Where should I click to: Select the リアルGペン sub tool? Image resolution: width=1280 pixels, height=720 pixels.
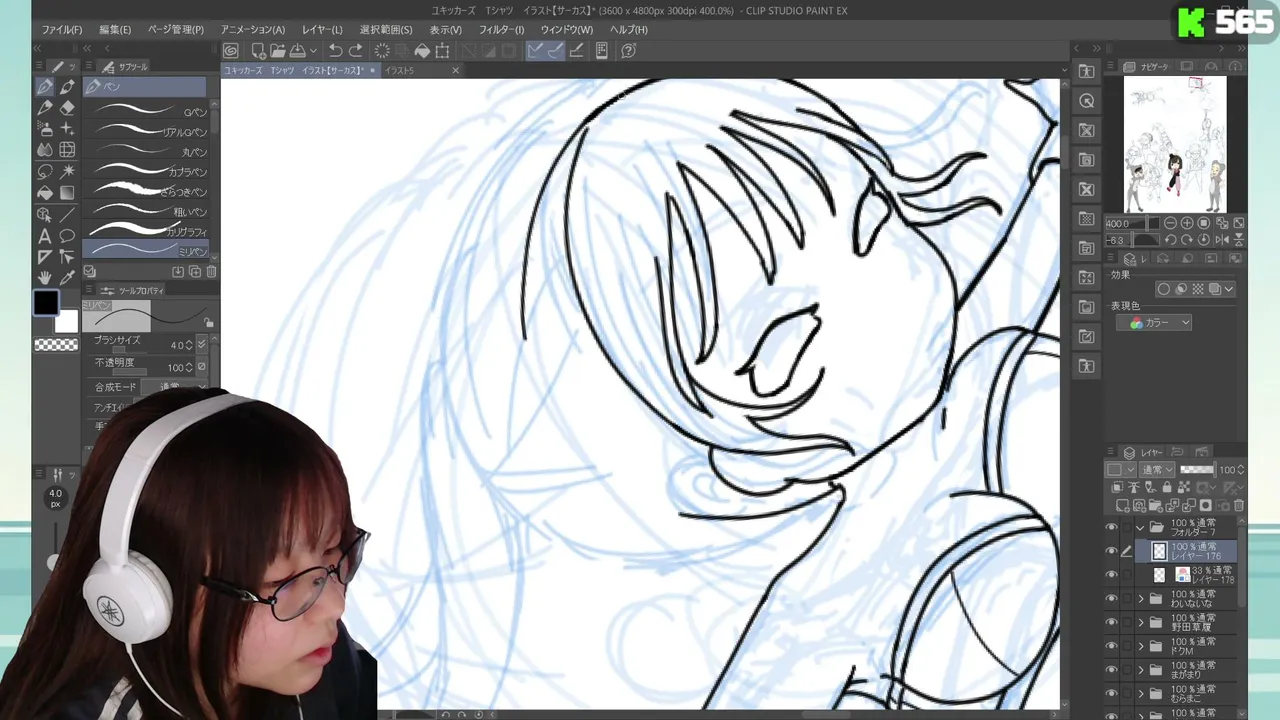(x=146, y=131)
